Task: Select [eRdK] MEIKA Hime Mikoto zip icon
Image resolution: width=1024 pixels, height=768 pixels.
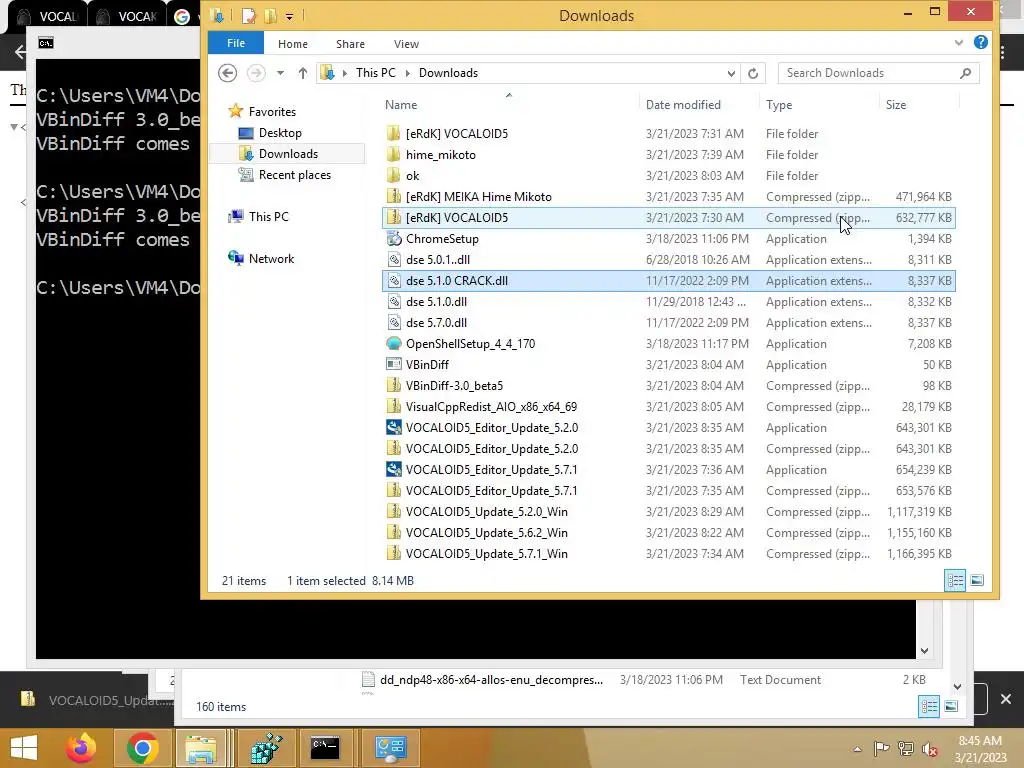Action: coord(393,197)
